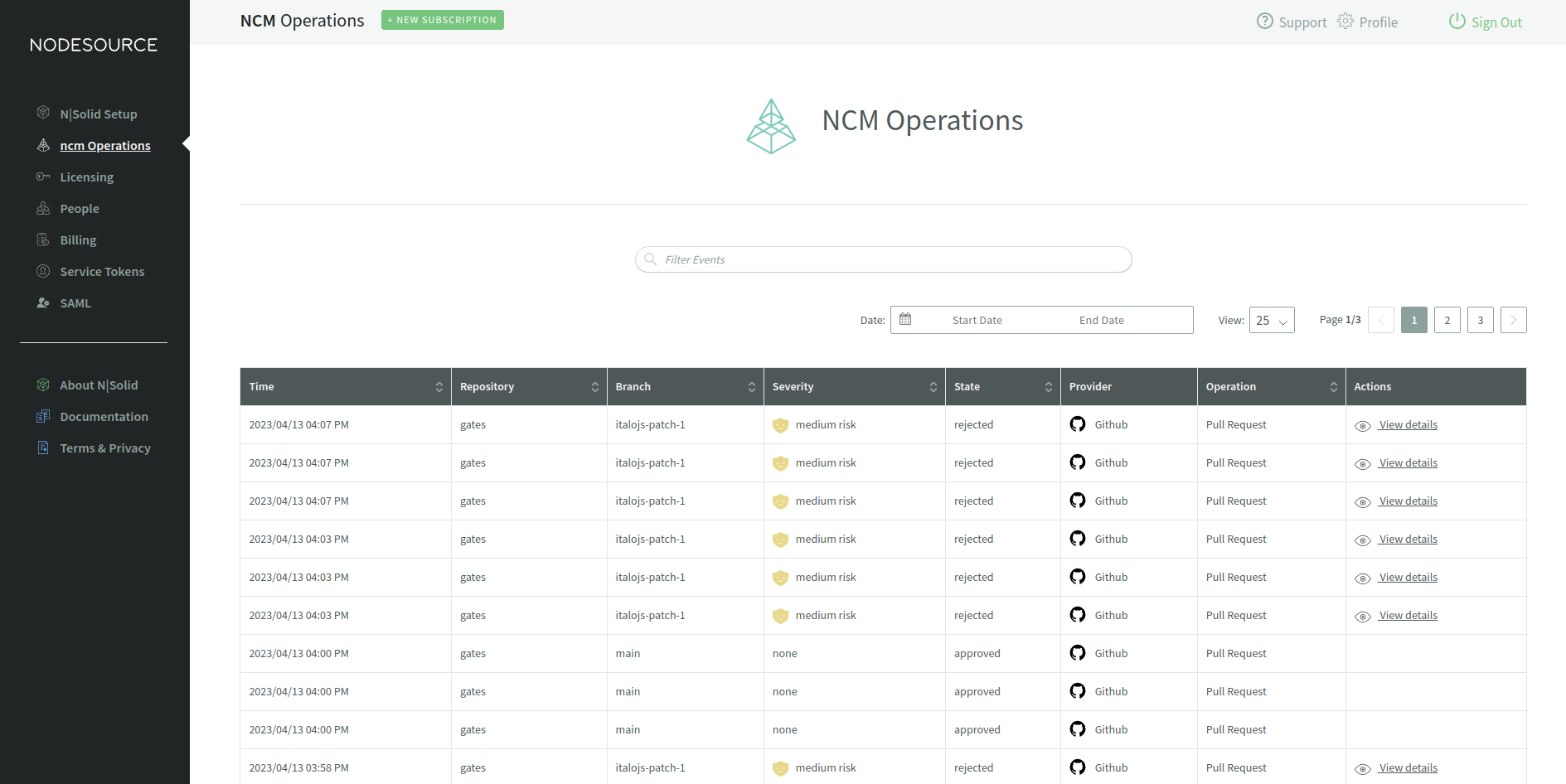Toggle sort on the State column
The height and width of the screenshot is (784, 1566).
coord(1048,387)
